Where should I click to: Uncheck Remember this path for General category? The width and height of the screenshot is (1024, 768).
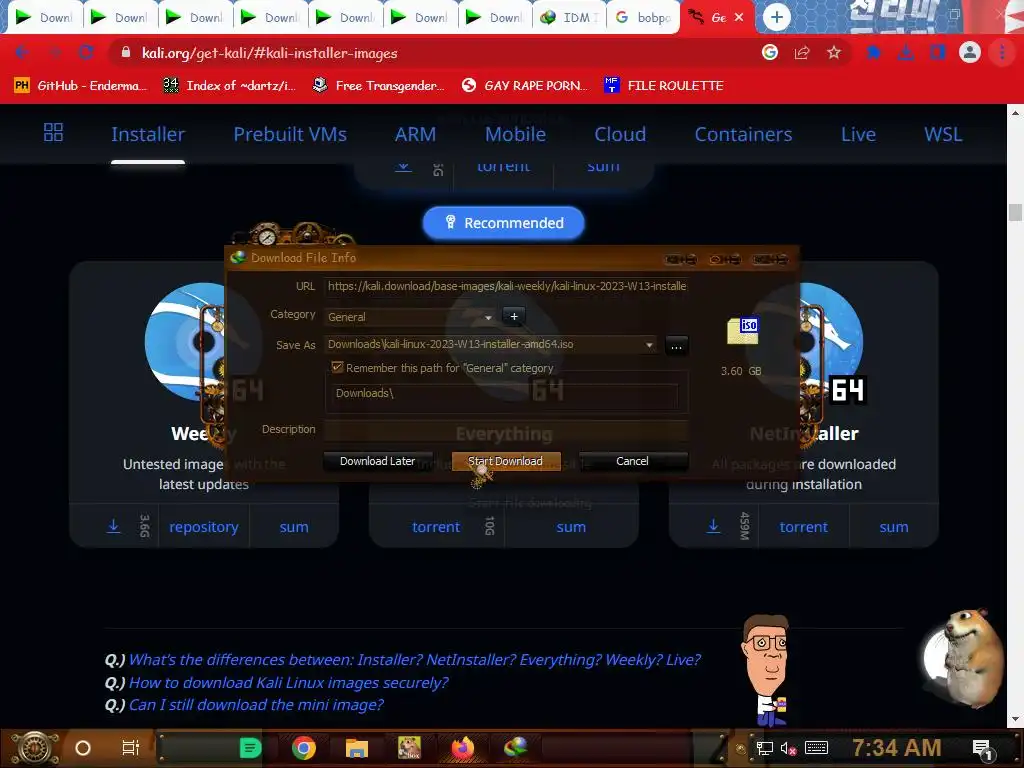337,368
